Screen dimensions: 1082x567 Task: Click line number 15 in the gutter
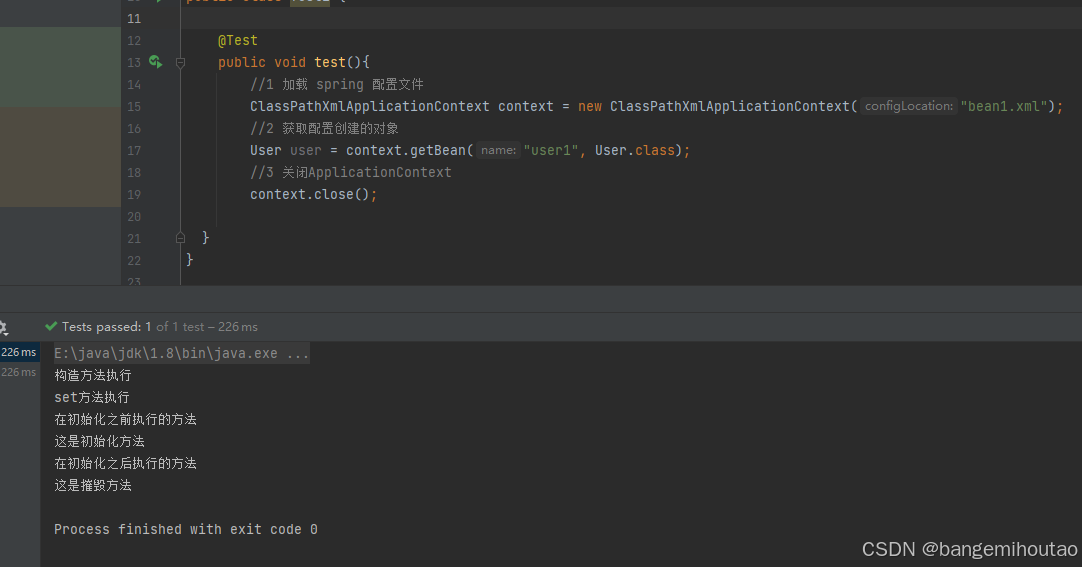[134, 107]
